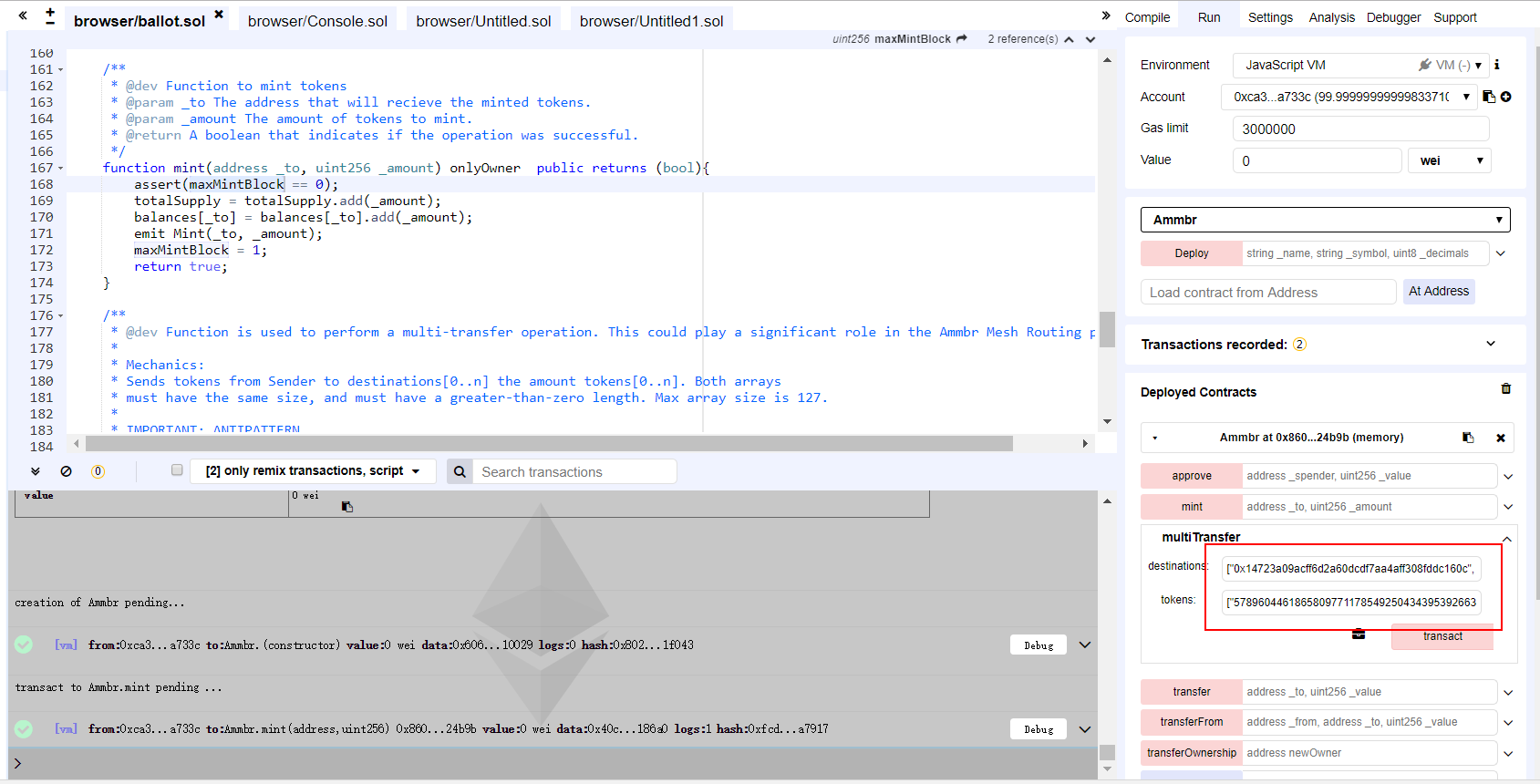
Task: Focus the Gas limit field
Action: (1361, 129)
